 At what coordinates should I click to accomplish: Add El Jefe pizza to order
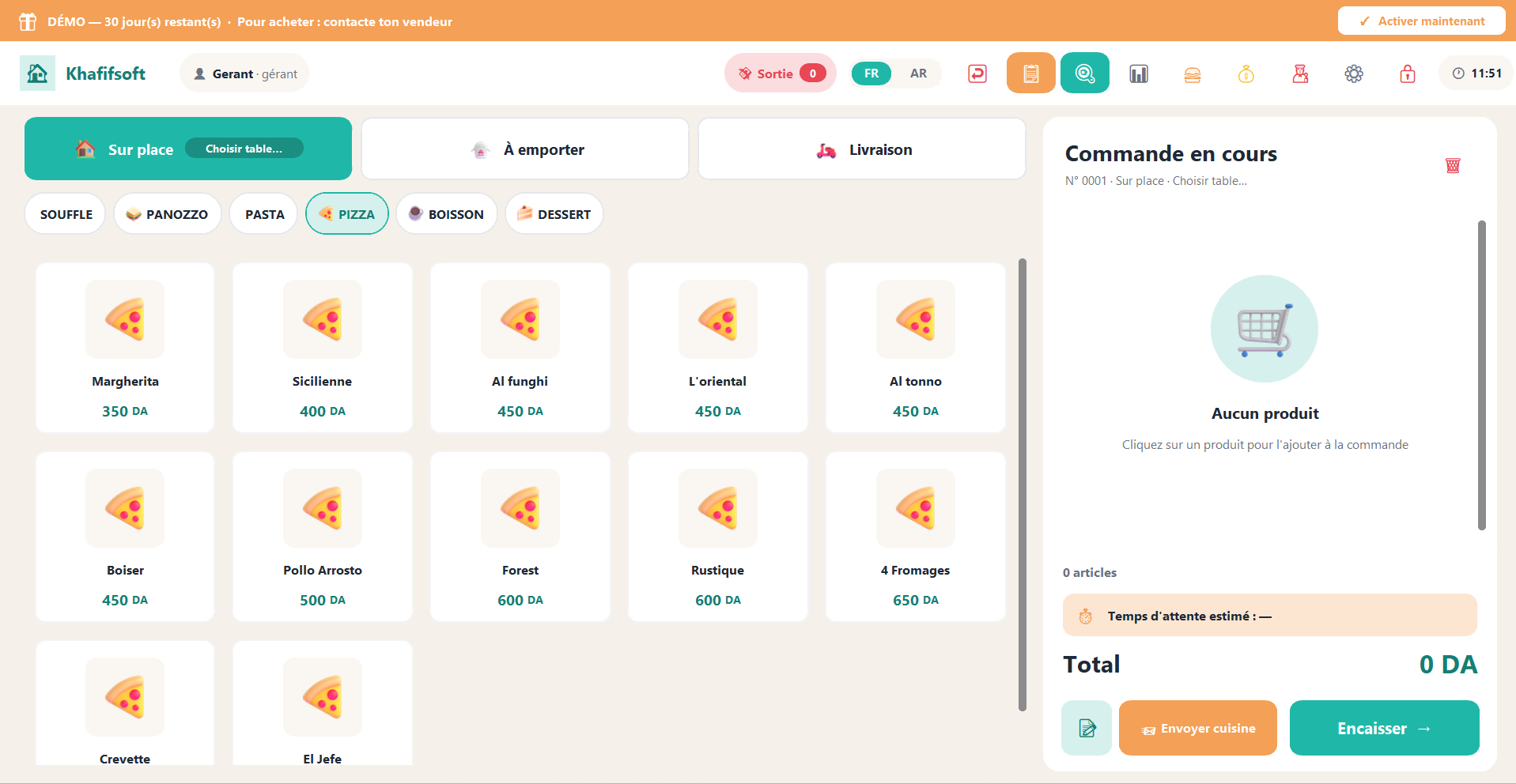click(323, 703)
